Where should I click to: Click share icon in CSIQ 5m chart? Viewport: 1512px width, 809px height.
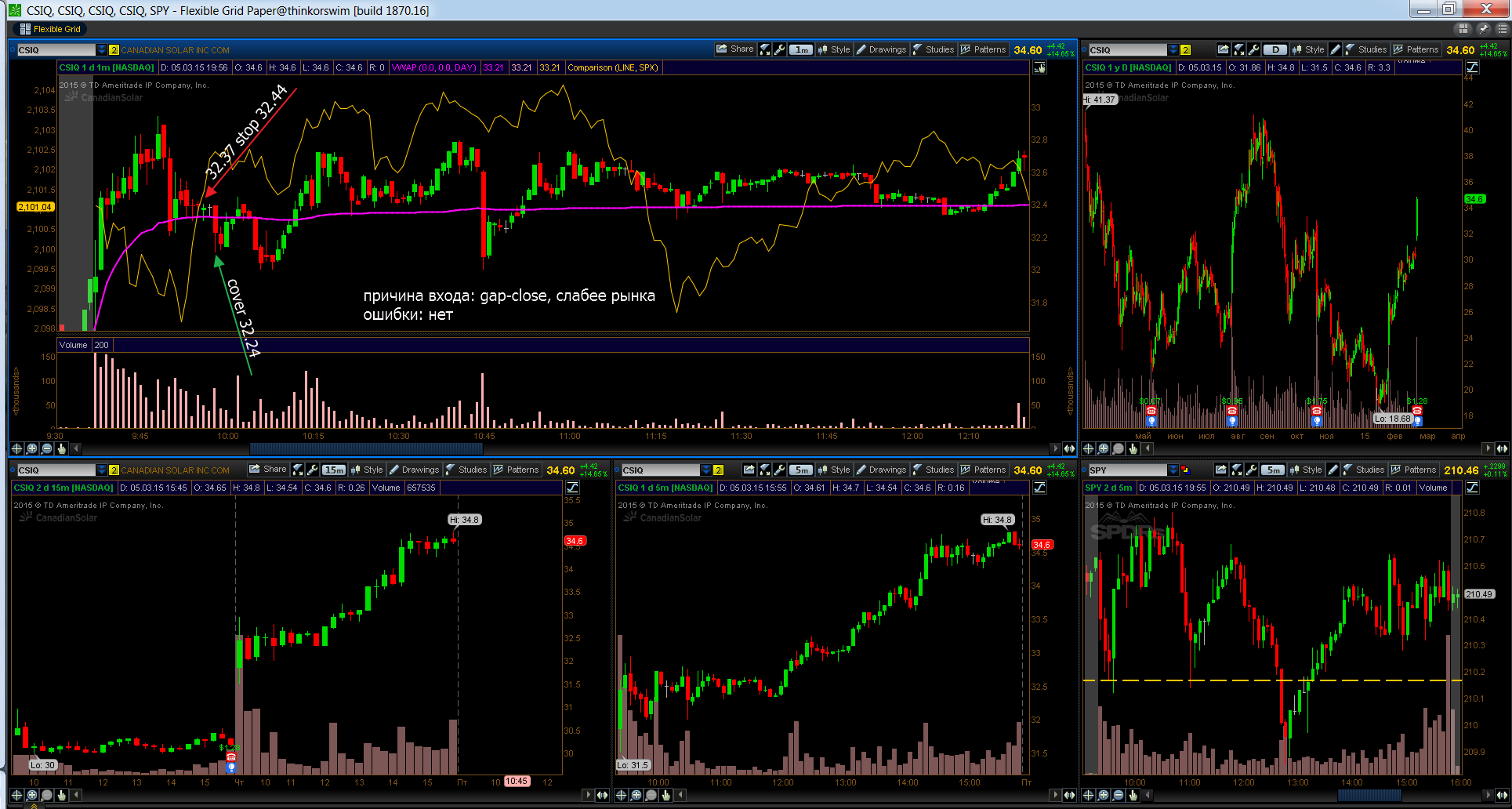click(x=749, y=470)
